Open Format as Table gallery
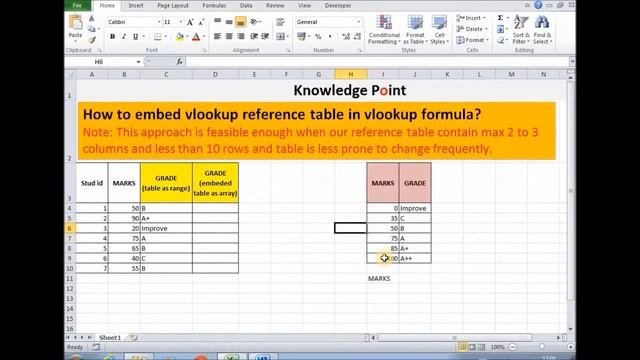Image resolution: width=640 pixels, height=360 pixels. click(415, 30)
